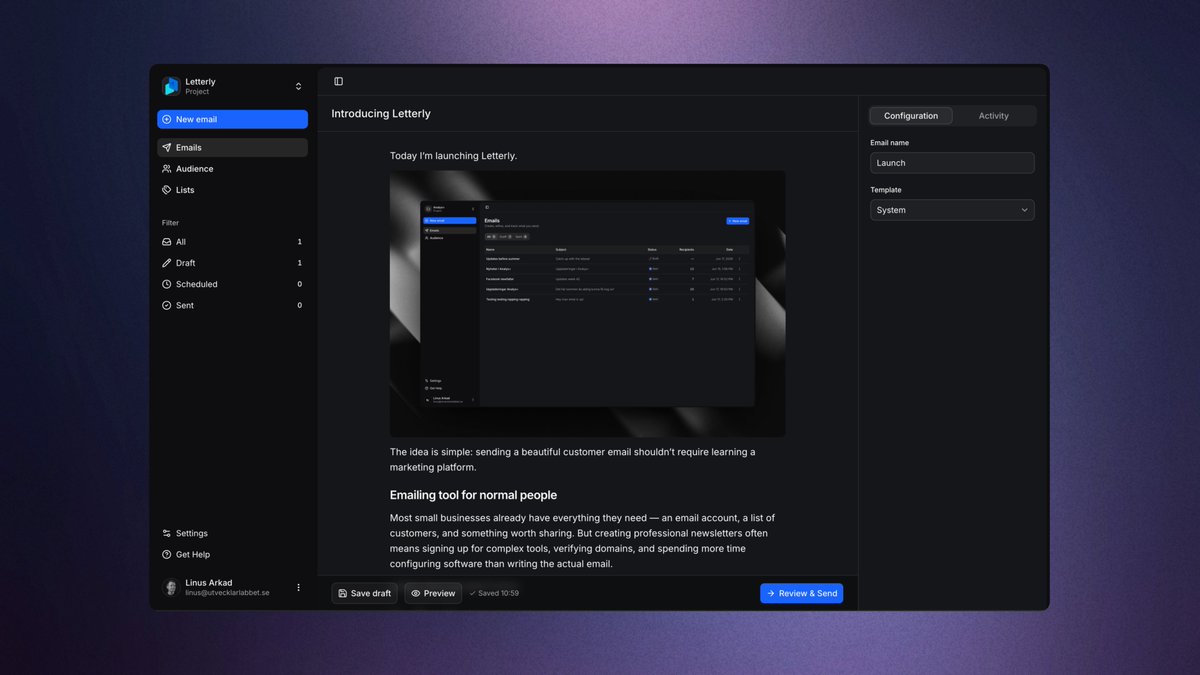Image resolution: width=1200 pixels, height=675 pixels.
Task: Click the eye icon in Preview
Action: (x=416, y=593)
